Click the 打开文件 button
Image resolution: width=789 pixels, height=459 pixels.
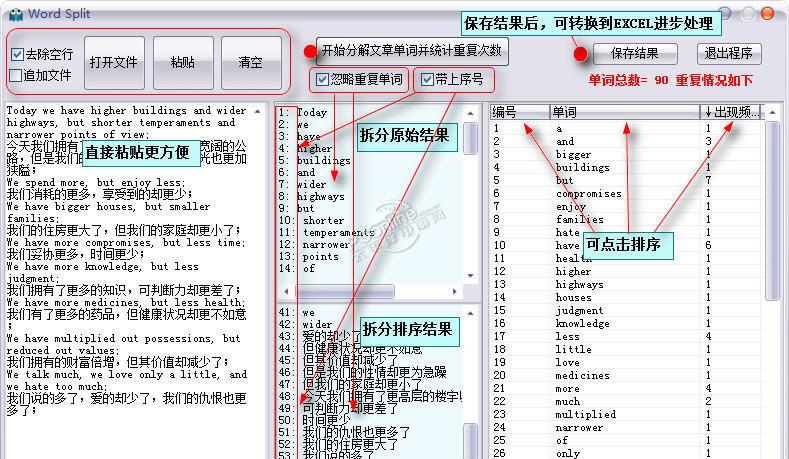(114, 62)
